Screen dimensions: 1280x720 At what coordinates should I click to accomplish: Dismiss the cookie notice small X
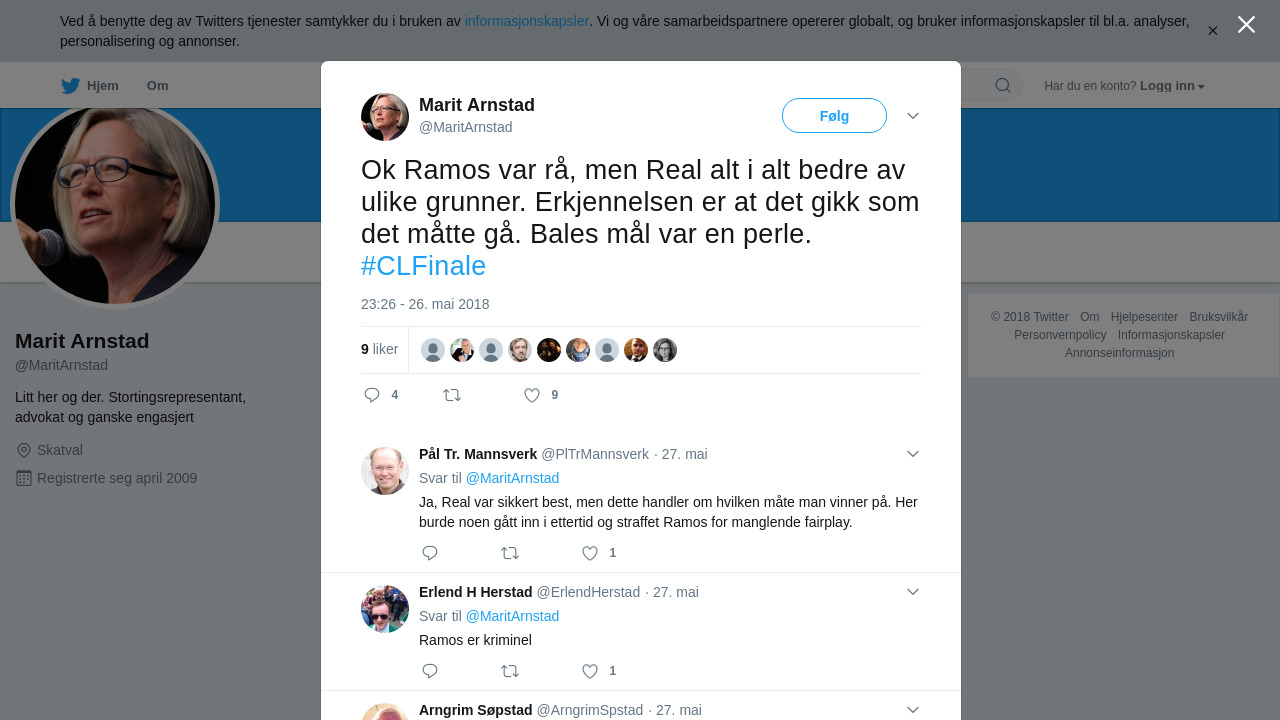pyautogui.click(x=1213, y=31)
